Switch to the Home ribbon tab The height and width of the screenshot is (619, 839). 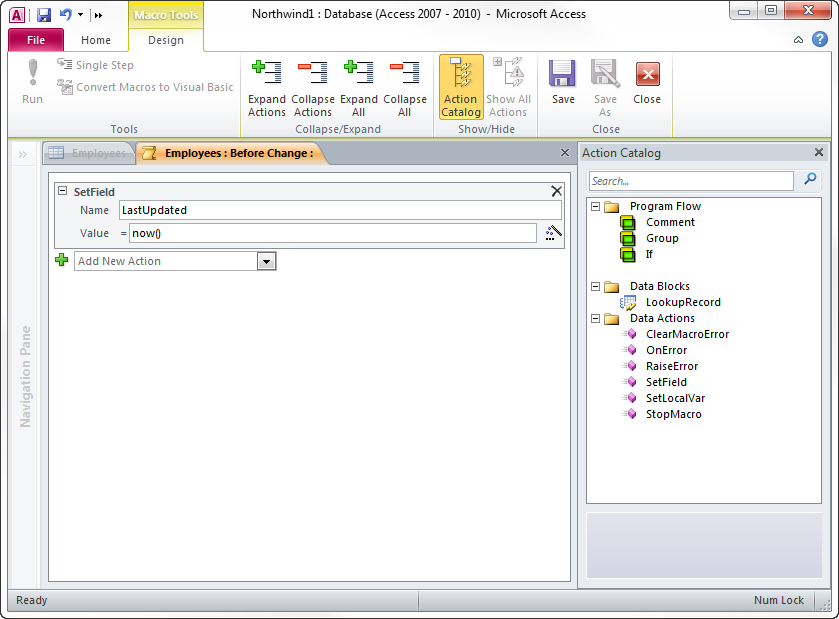pyautogui.click(x=96, y=40)
